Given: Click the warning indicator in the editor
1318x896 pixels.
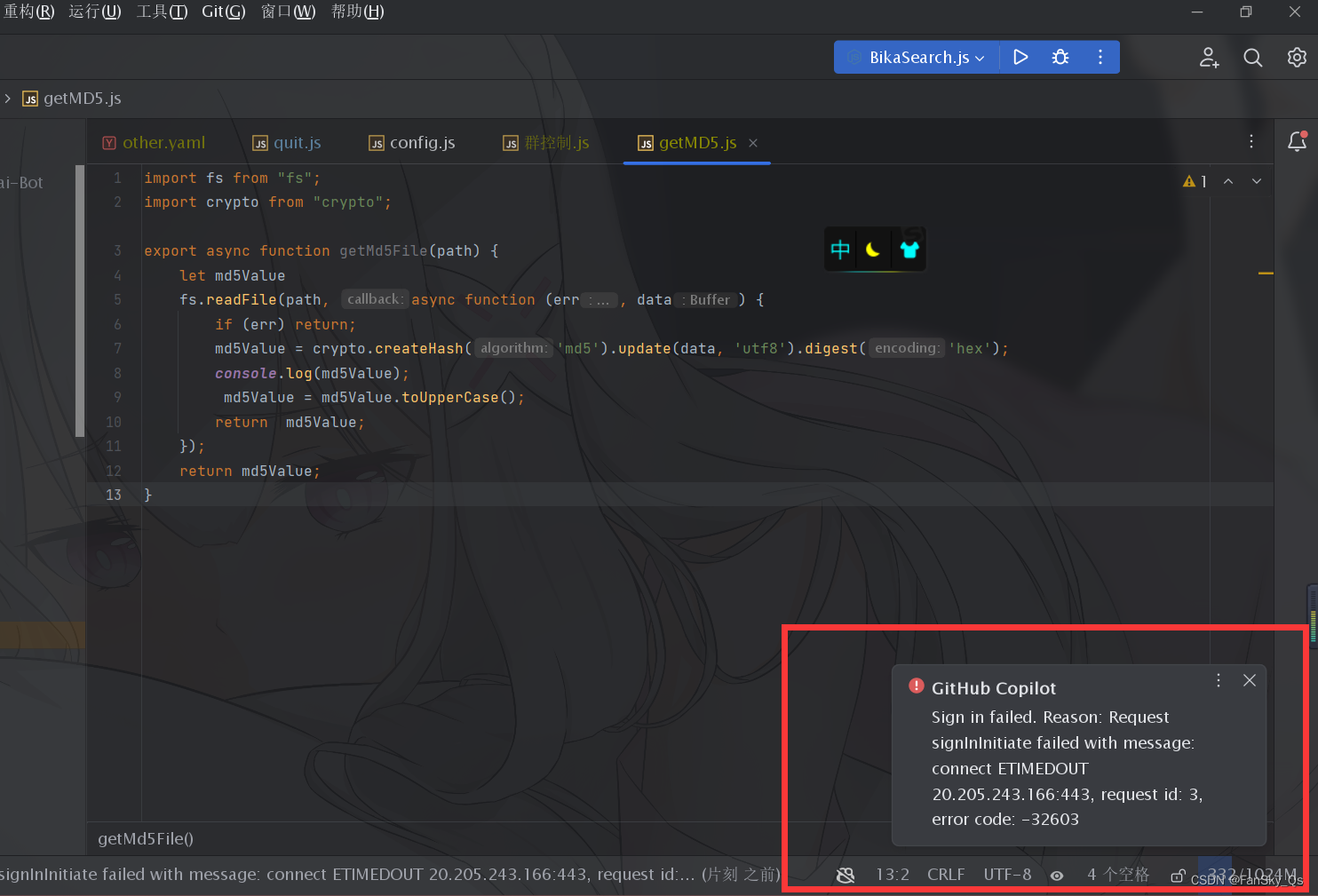Looking at the screenshot, I should coord(1195,181).
